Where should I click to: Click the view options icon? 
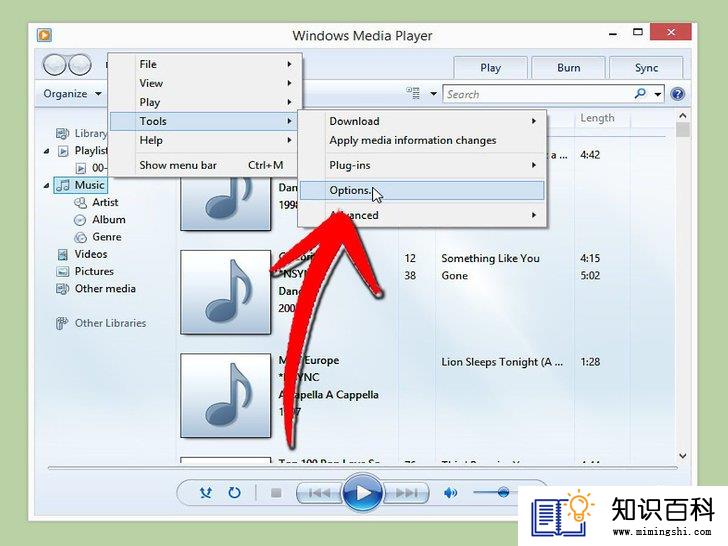413,93
